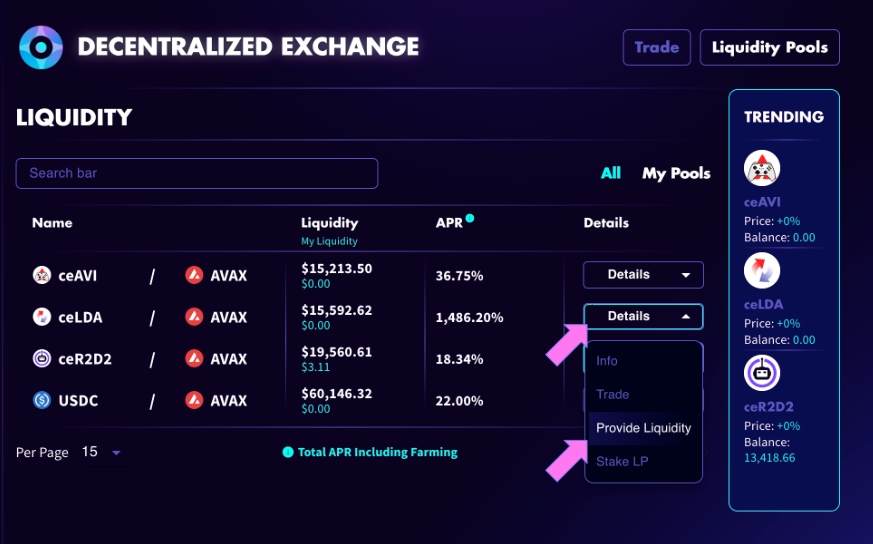Collapse the ceLDA Details dropdown
The width and height of the screenshot is (873, 544).
click(643, 316)
